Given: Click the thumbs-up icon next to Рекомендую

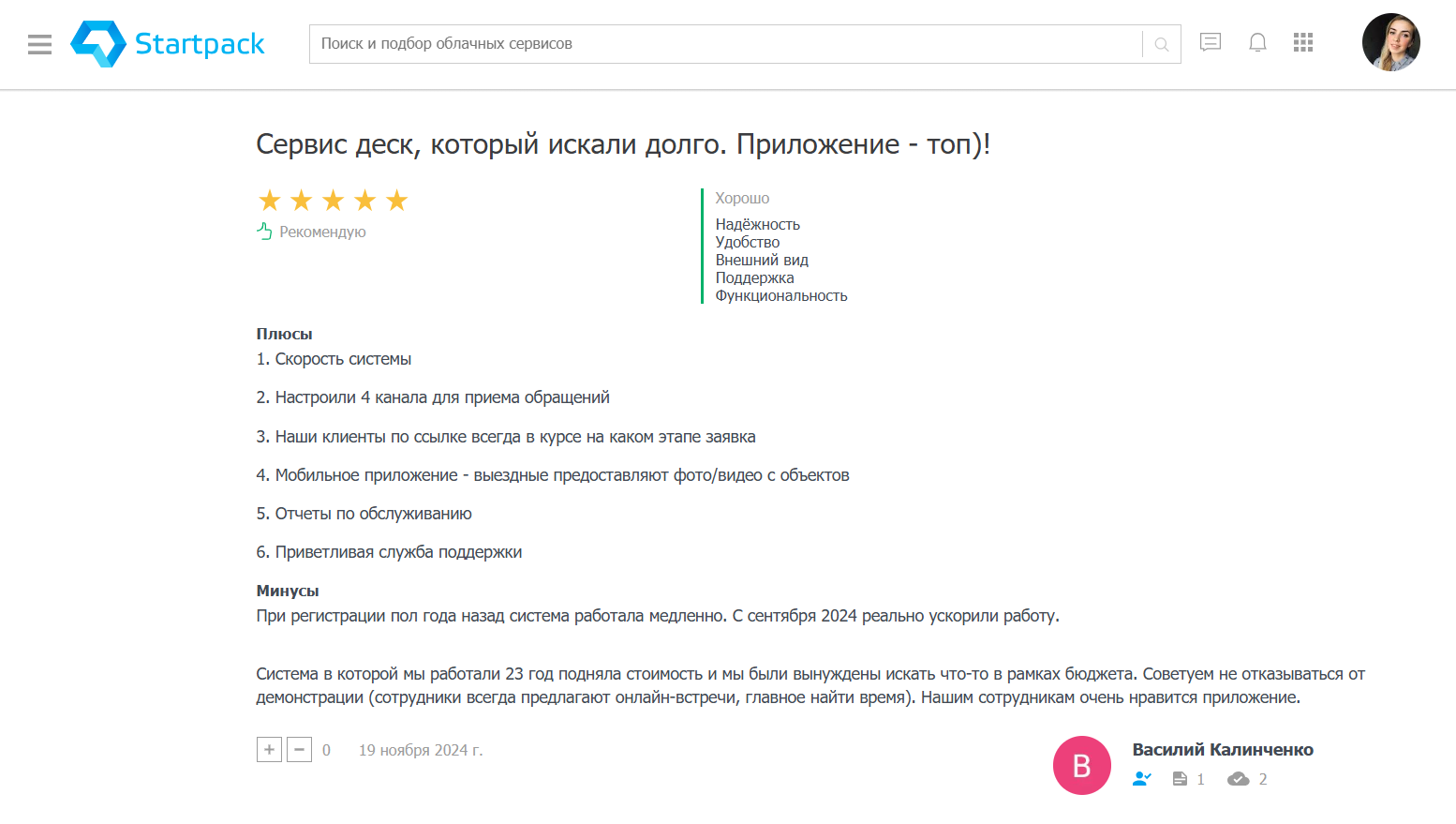Looking at the screenshot, I should (x=263, y=231).
